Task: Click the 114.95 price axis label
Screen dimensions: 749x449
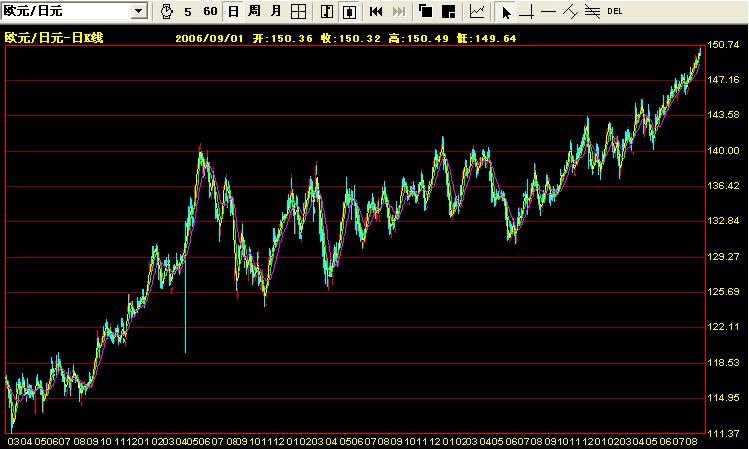Action: [x=723, y=397]
